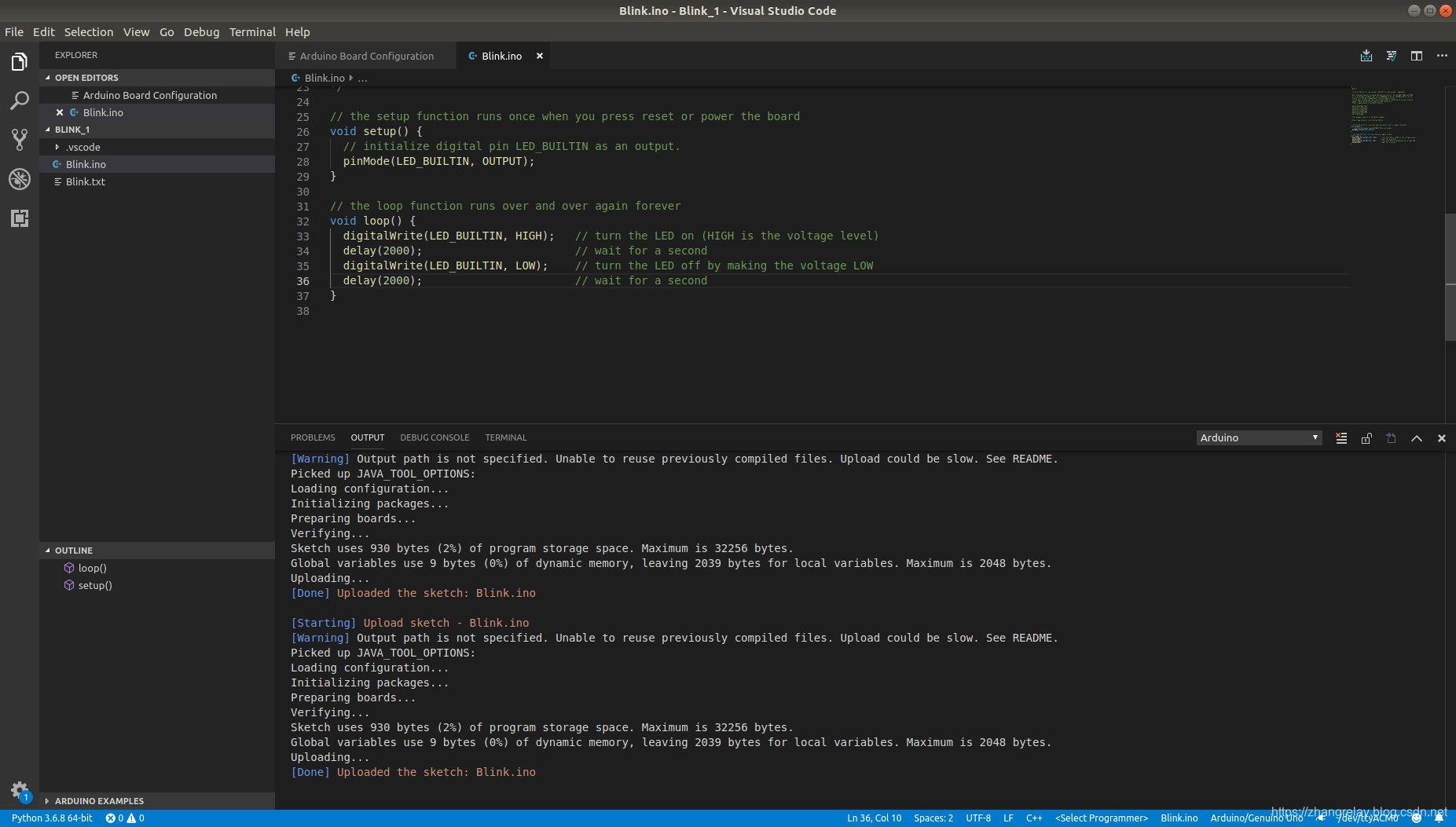Viewport: 1456px width, 827px height.
Task: Collapse the Outline section
Action: tap(157, 551)
